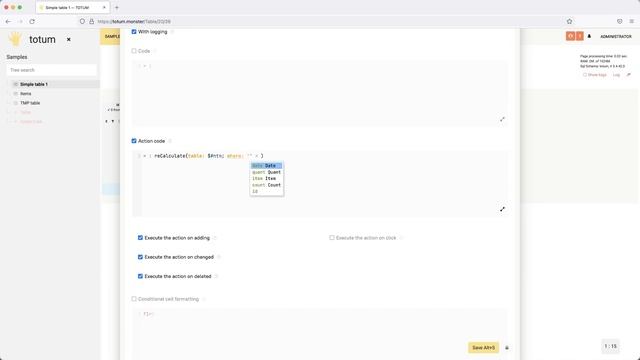Click in the Tree search field
640x360 pixels.
[52, 70]
